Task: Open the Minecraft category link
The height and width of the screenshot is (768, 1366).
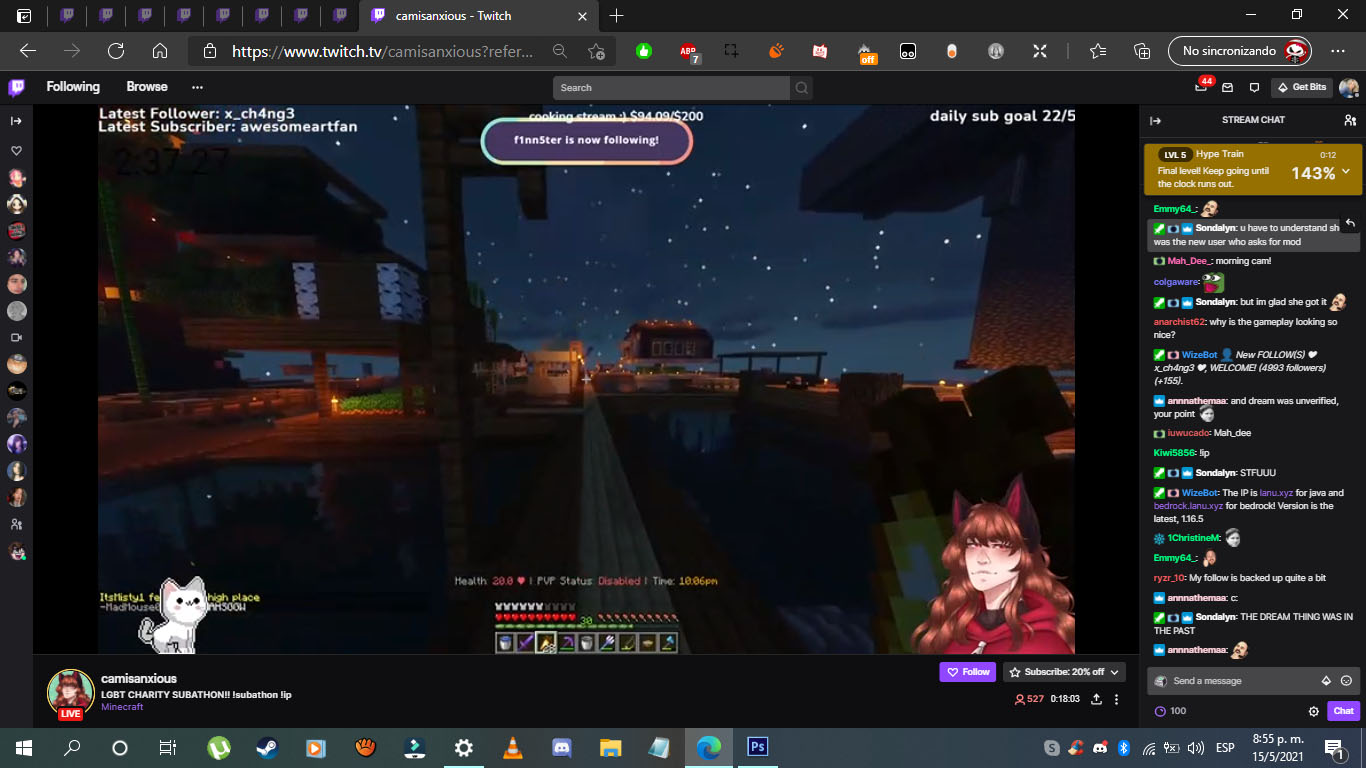Action: 122,707
